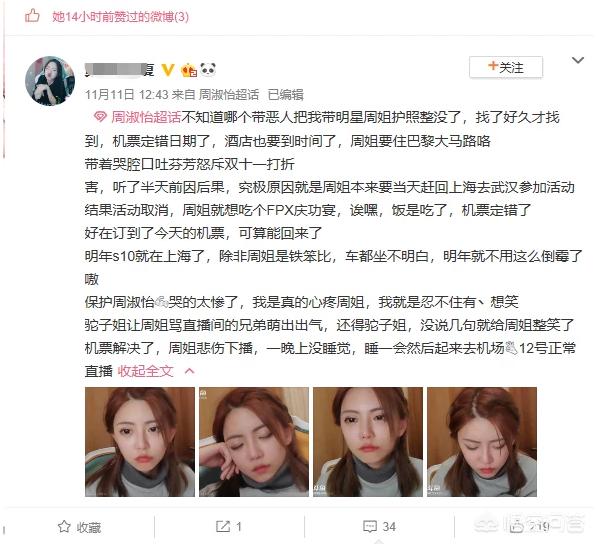Image resolution: width=596 pixels, height=544 pixels.
Task: Click the thumbs-up icon beside liked Weibo header
Action: click(x=32, y=16)
